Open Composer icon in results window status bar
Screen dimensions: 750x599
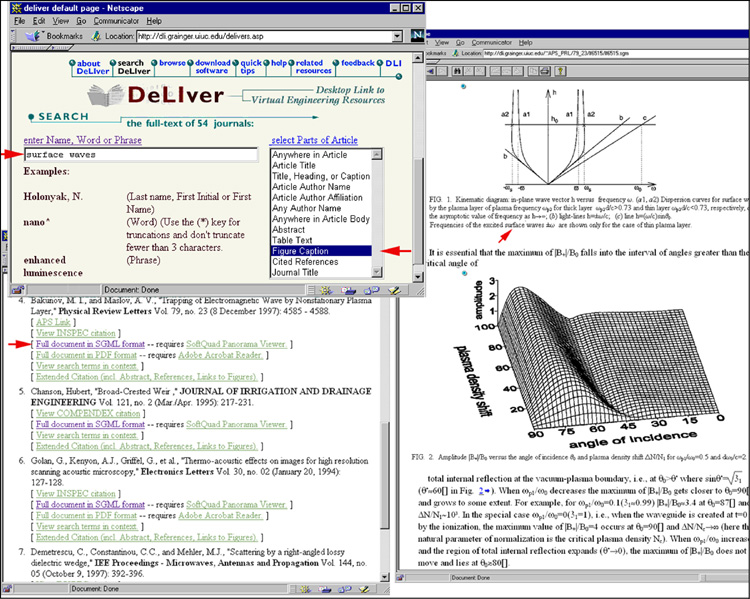364,589
